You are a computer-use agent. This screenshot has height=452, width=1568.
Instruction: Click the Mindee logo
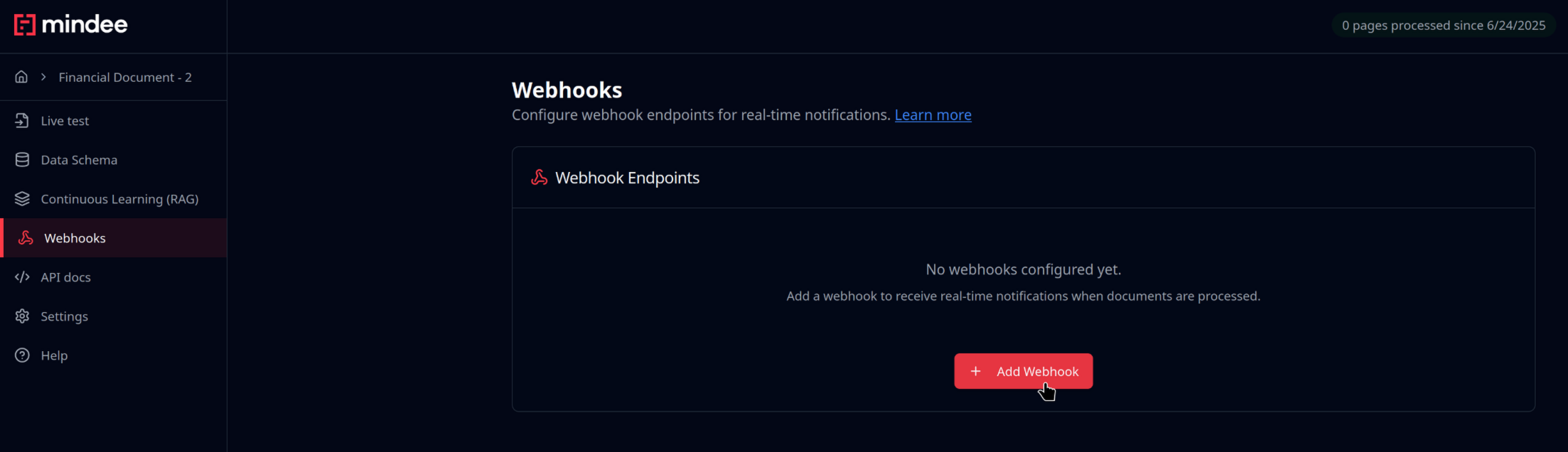pos(71,25)
